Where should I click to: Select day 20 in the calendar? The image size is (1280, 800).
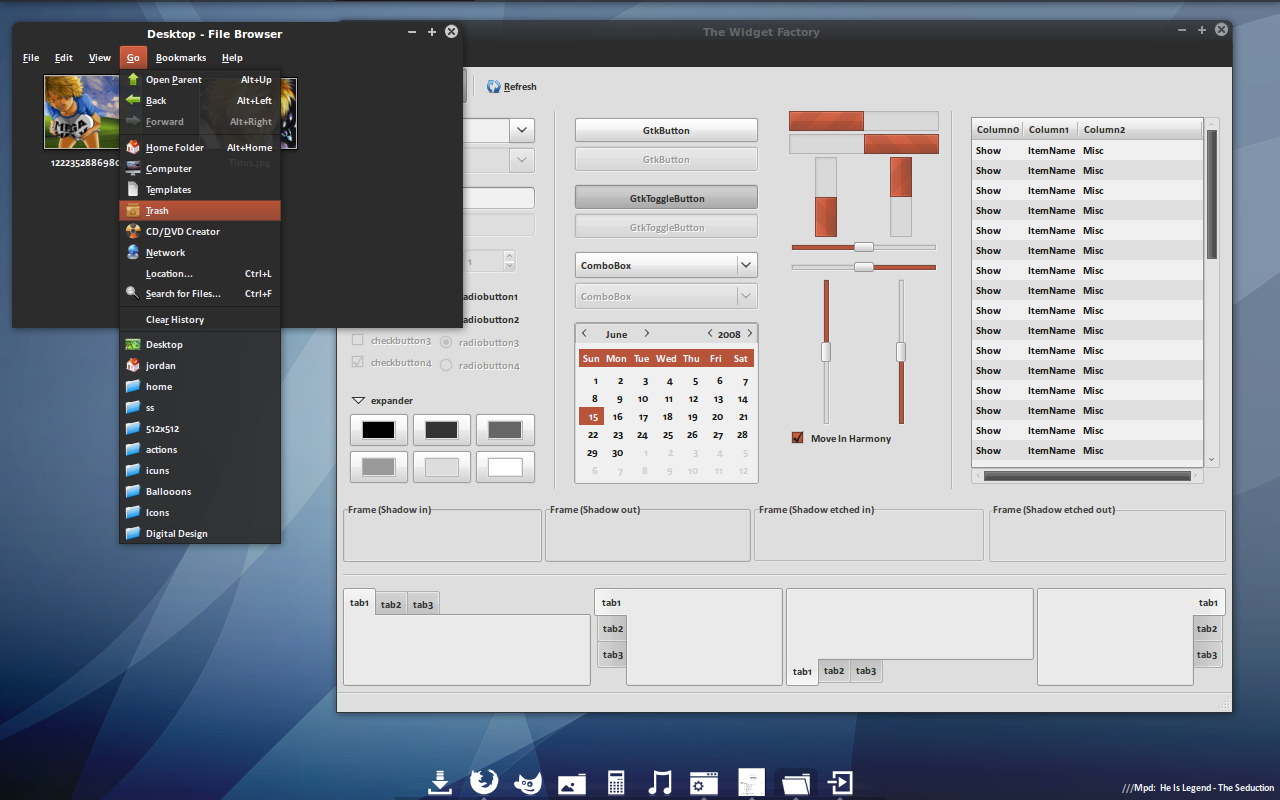tap(717, 417)
